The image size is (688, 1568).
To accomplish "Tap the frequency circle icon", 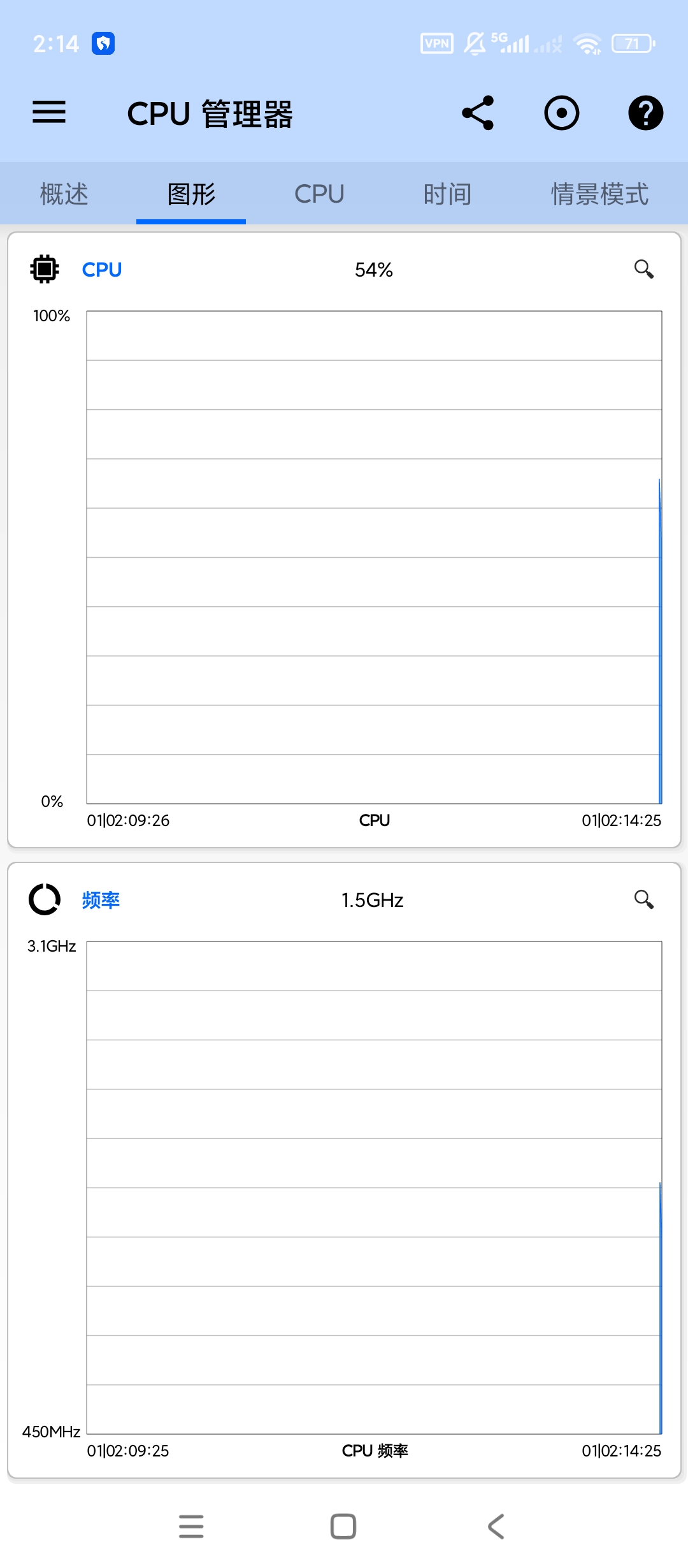I will (45, 899).
